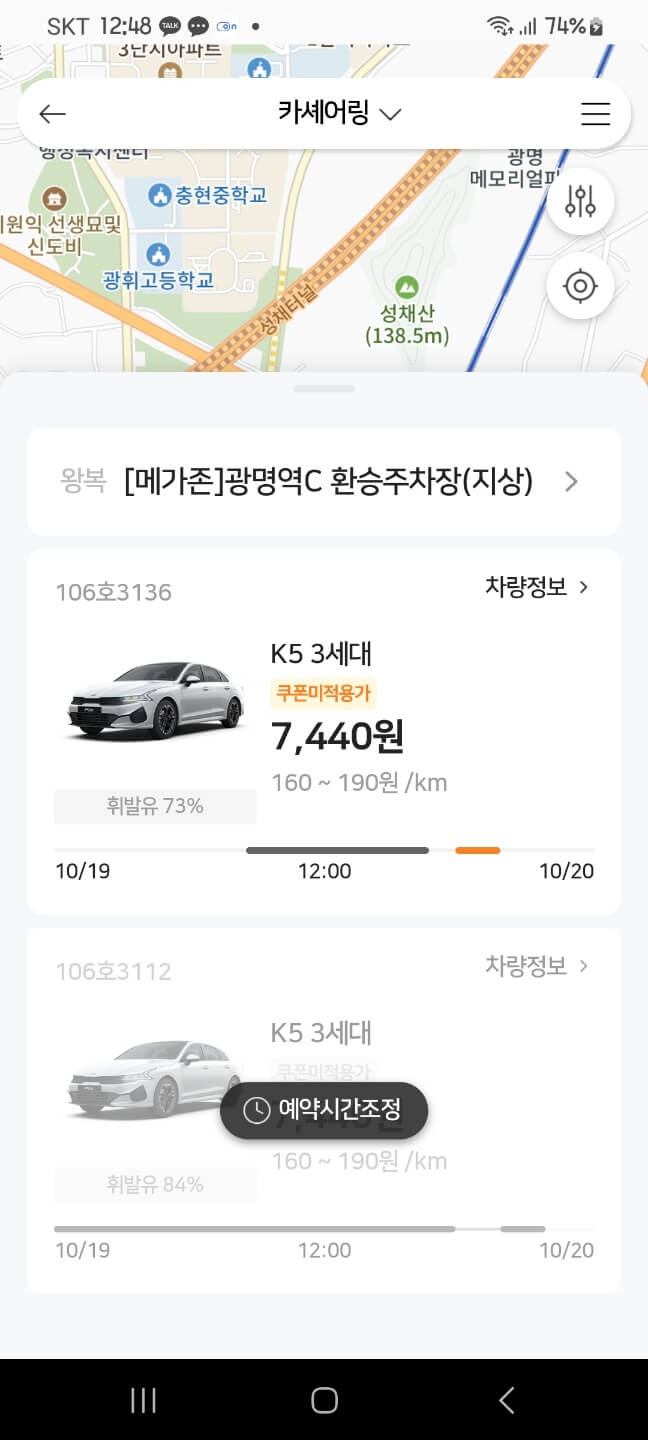Open the KakaoTalk notification icon in status bar
The height and width of the screenshot is (1440, 648).
pos(168,25)
